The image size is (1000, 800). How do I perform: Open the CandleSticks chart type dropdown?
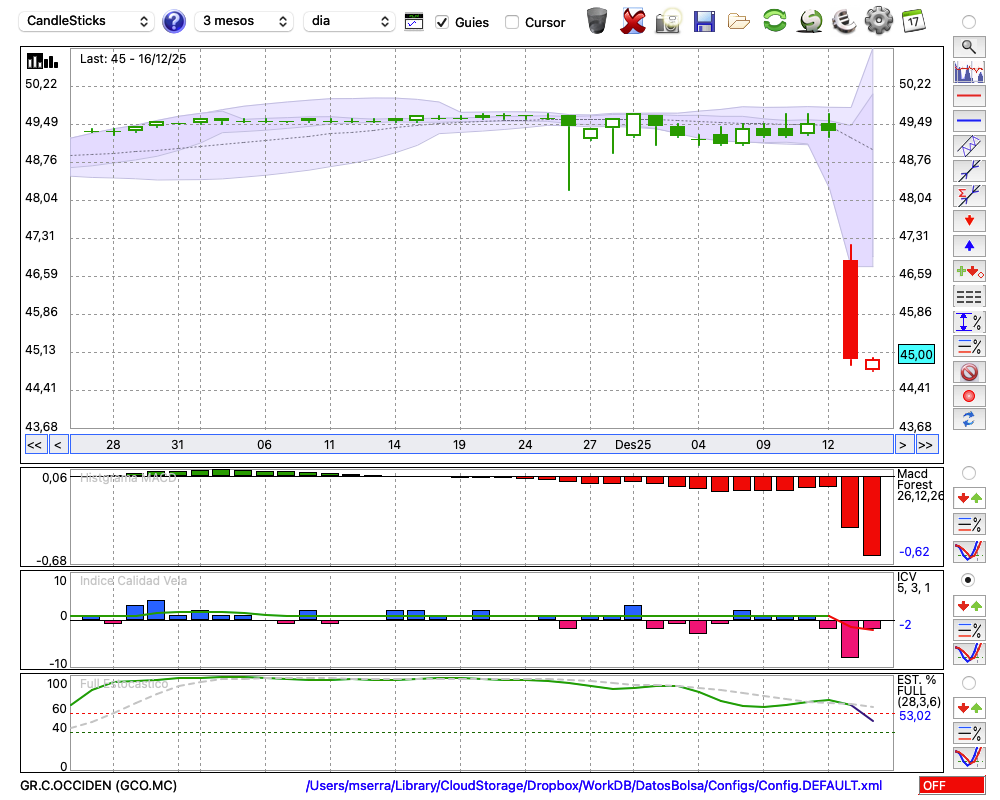(x=87, y=21)
